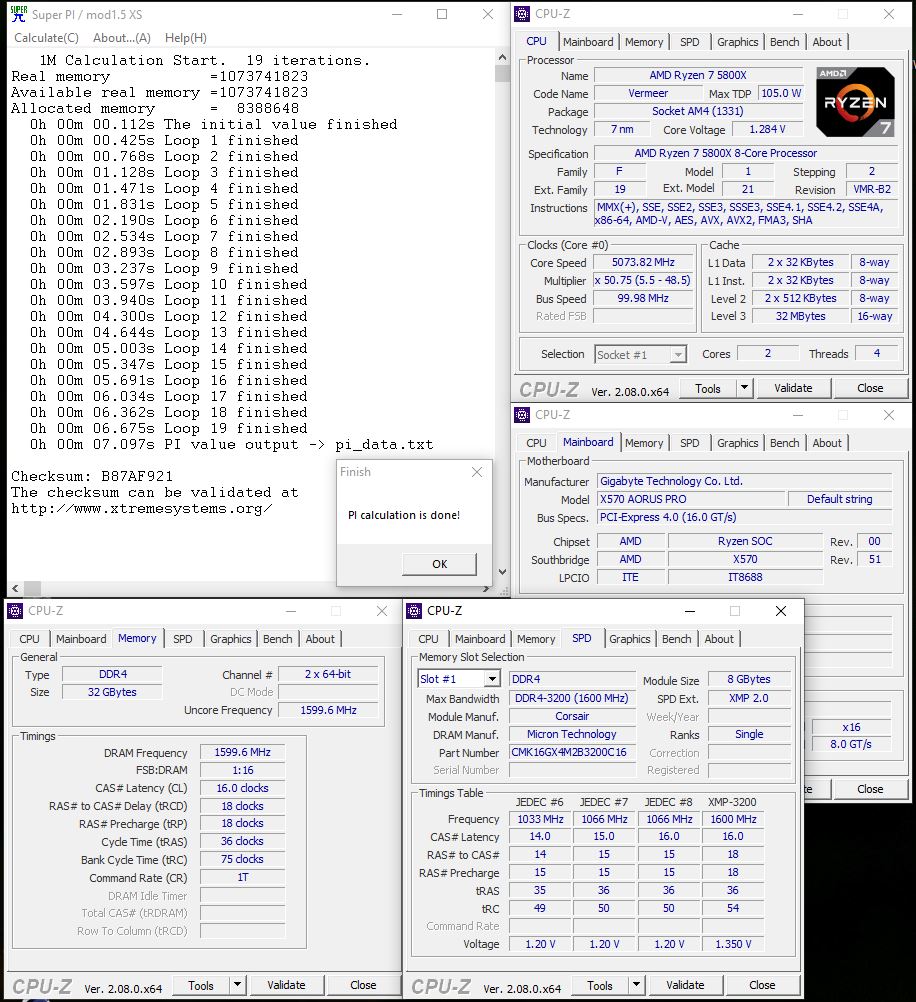916x1002 pixels.
Task: Open SPD tab in Memory CPU-Z window
Action: click(182, 639)
